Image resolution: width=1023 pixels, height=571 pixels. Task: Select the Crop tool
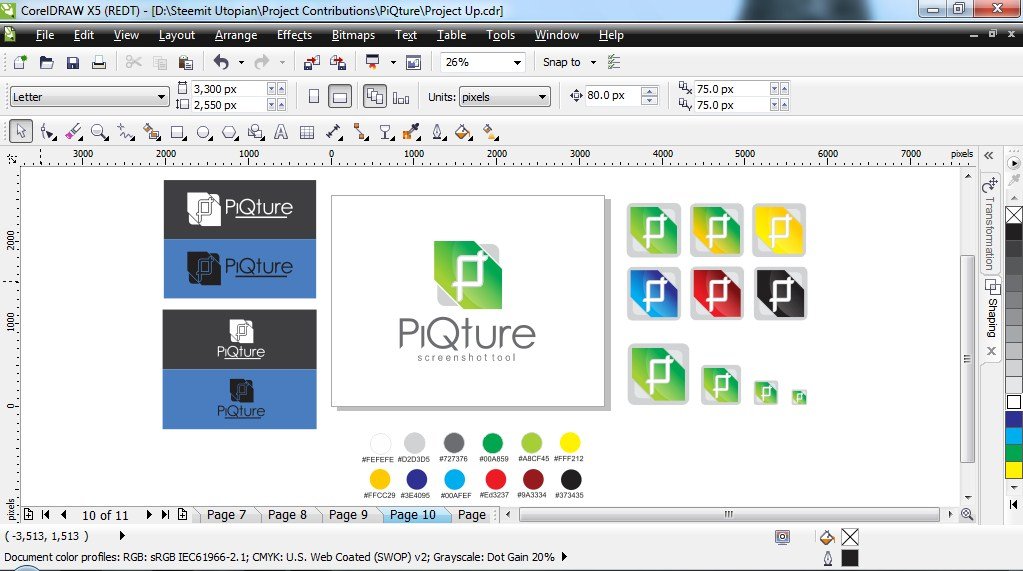pyautogui.click(x=74, y=132)
